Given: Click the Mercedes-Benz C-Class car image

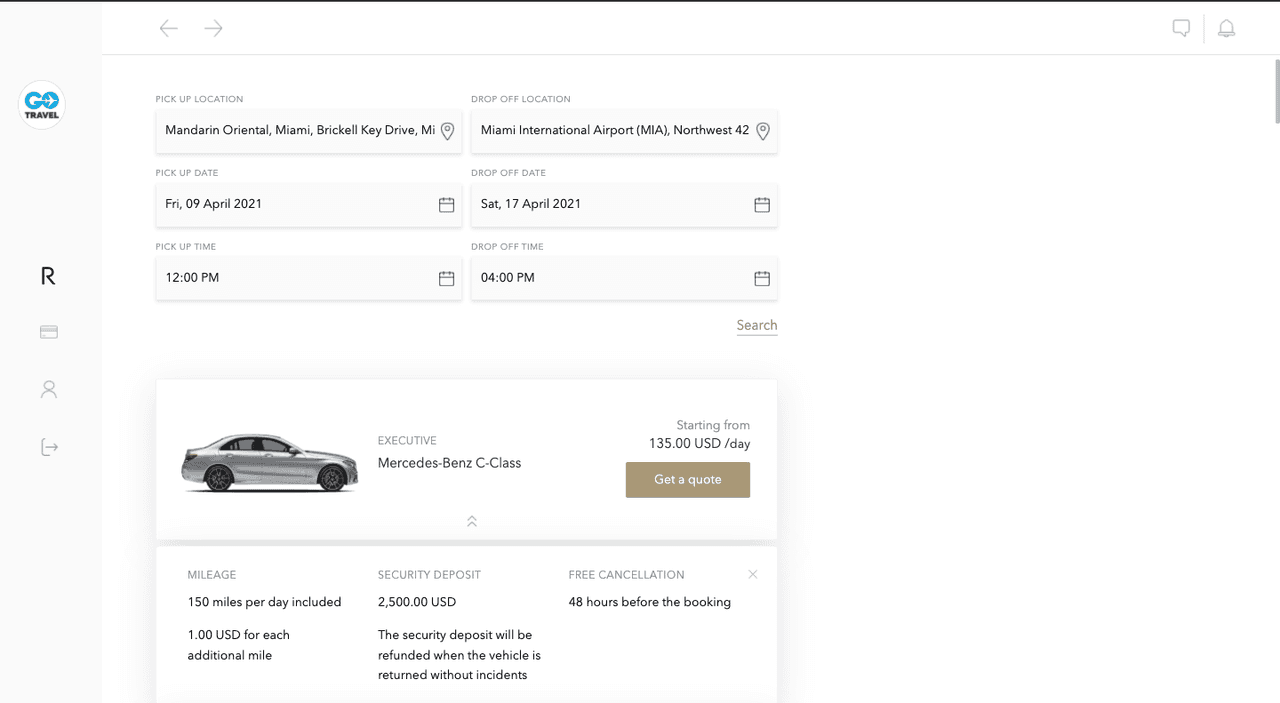Looking at the screenshot, I should click(270, 463).
